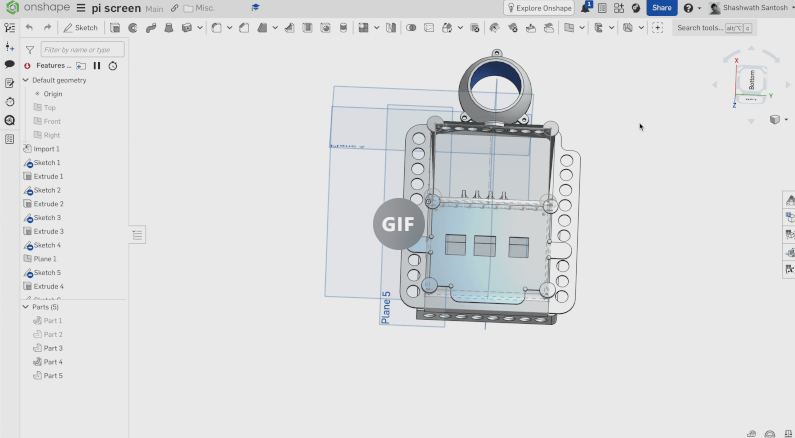Select the Plane tool

click(569, 28)
